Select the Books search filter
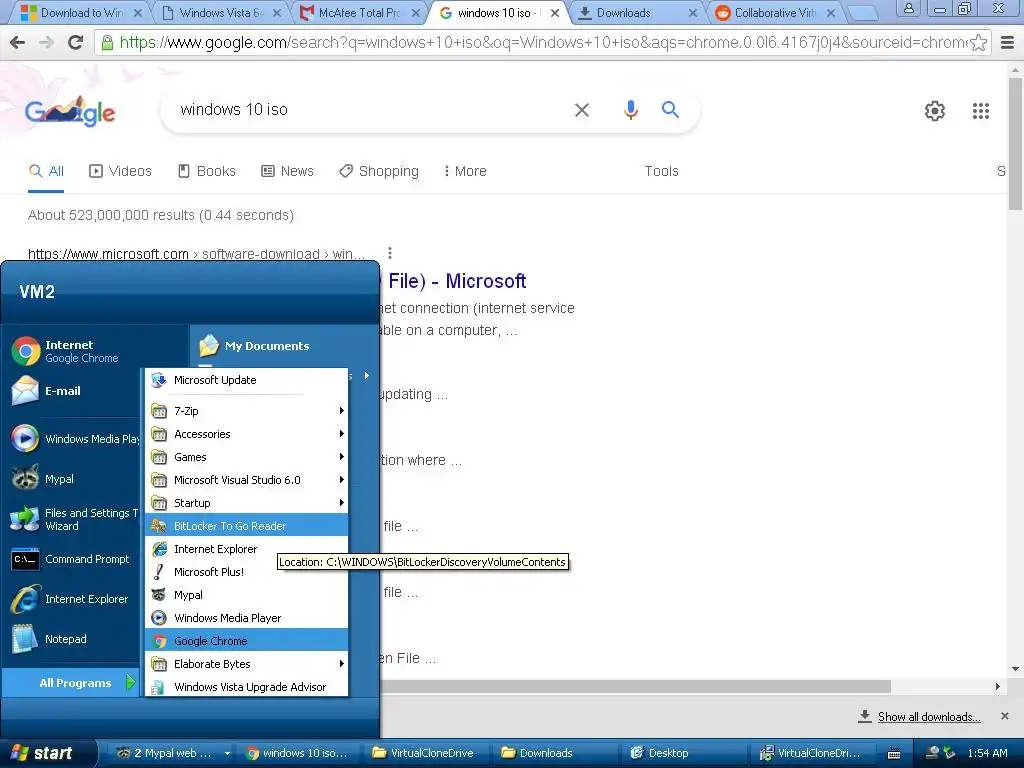Image resolution: width=1024 pixels, height=768 pixels. [x=206, y=171]
